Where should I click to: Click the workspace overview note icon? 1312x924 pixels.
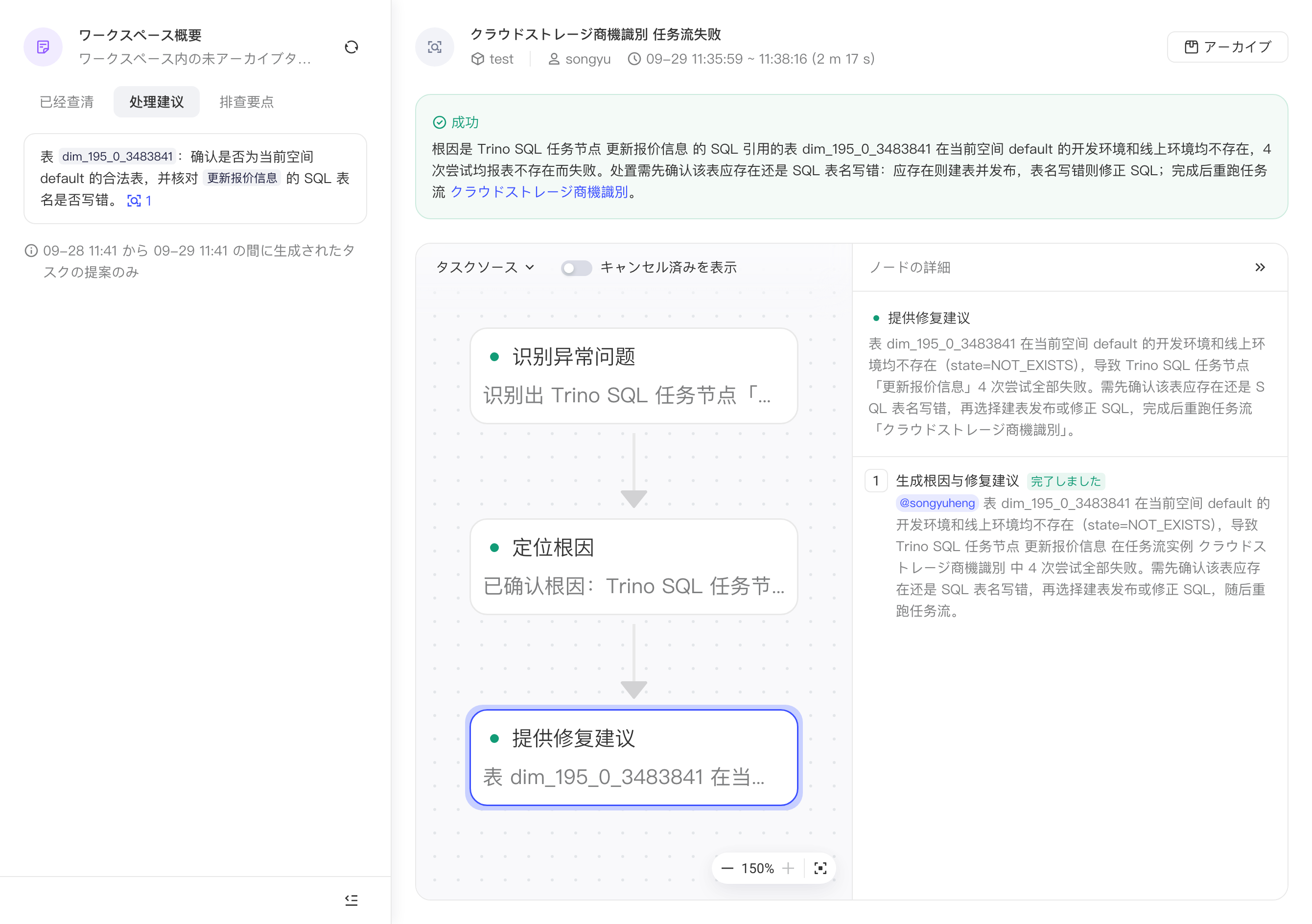[x=43, y=47]
